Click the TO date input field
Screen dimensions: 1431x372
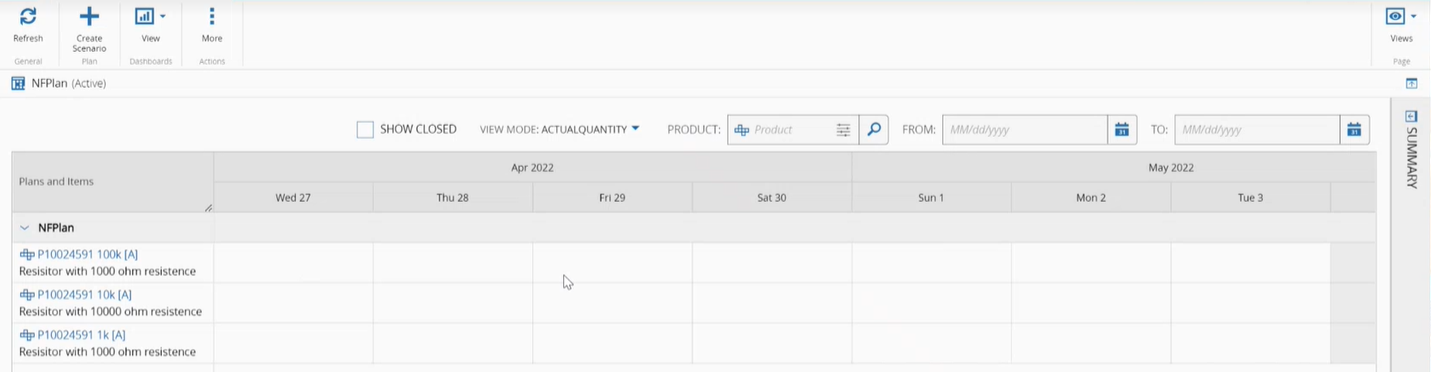[x=1257, y=130]
